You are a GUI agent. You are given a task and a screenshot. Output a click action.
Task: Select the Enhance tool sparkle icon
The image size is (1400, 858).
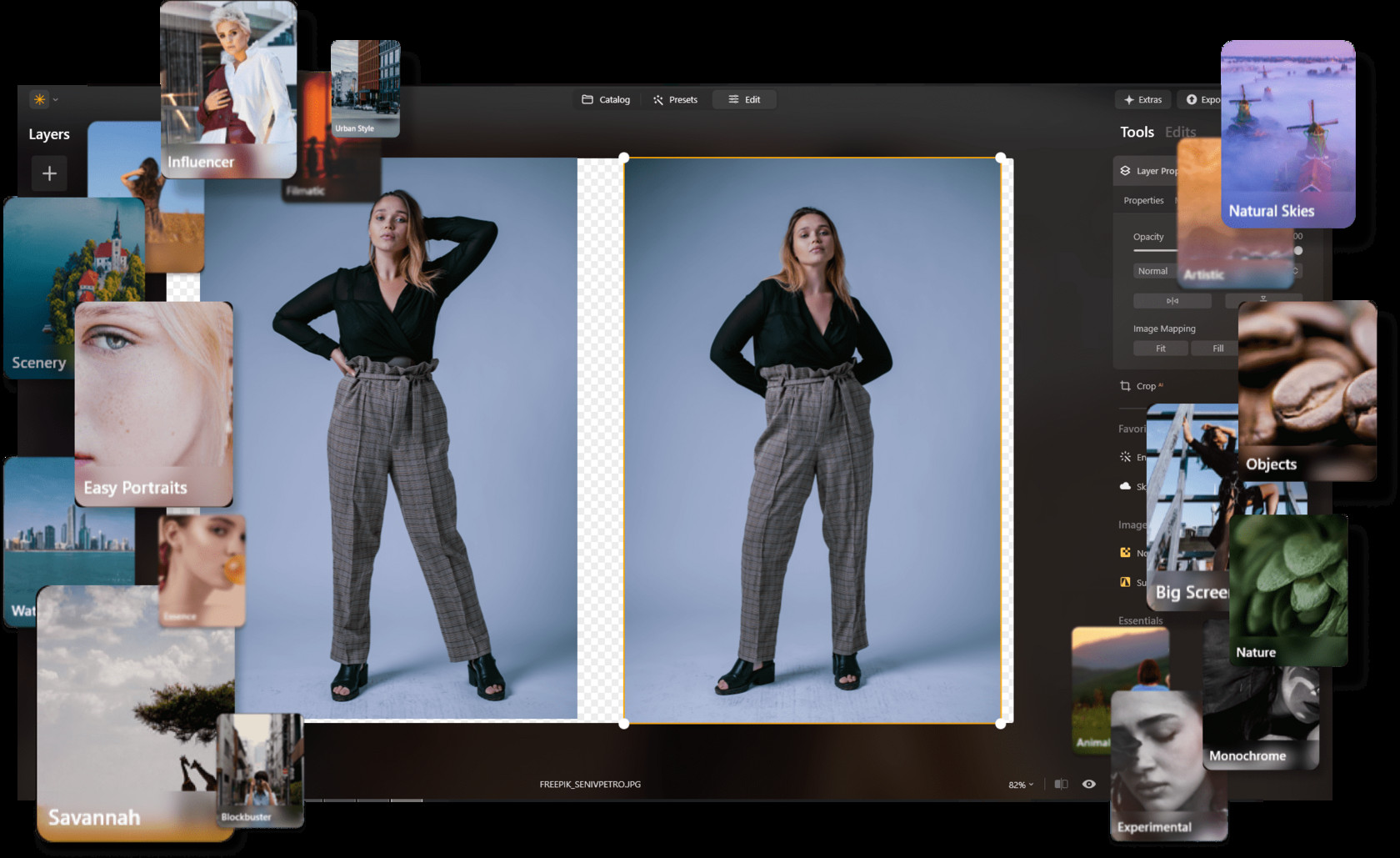1125,457
